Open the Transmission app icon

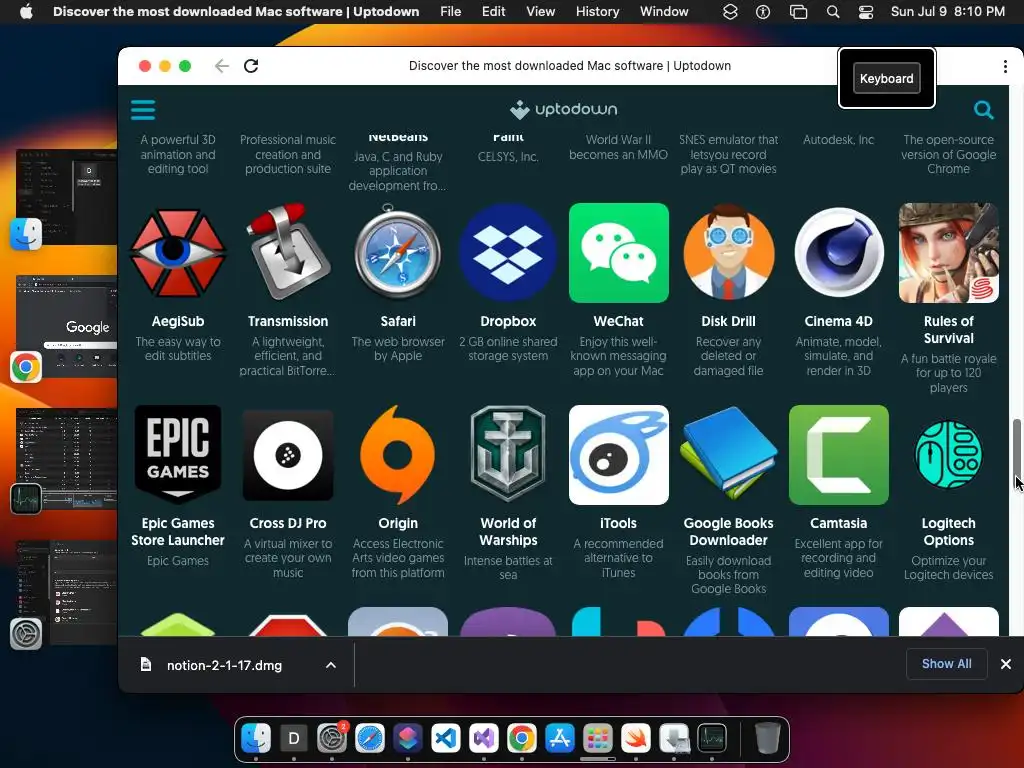(288, 251)
